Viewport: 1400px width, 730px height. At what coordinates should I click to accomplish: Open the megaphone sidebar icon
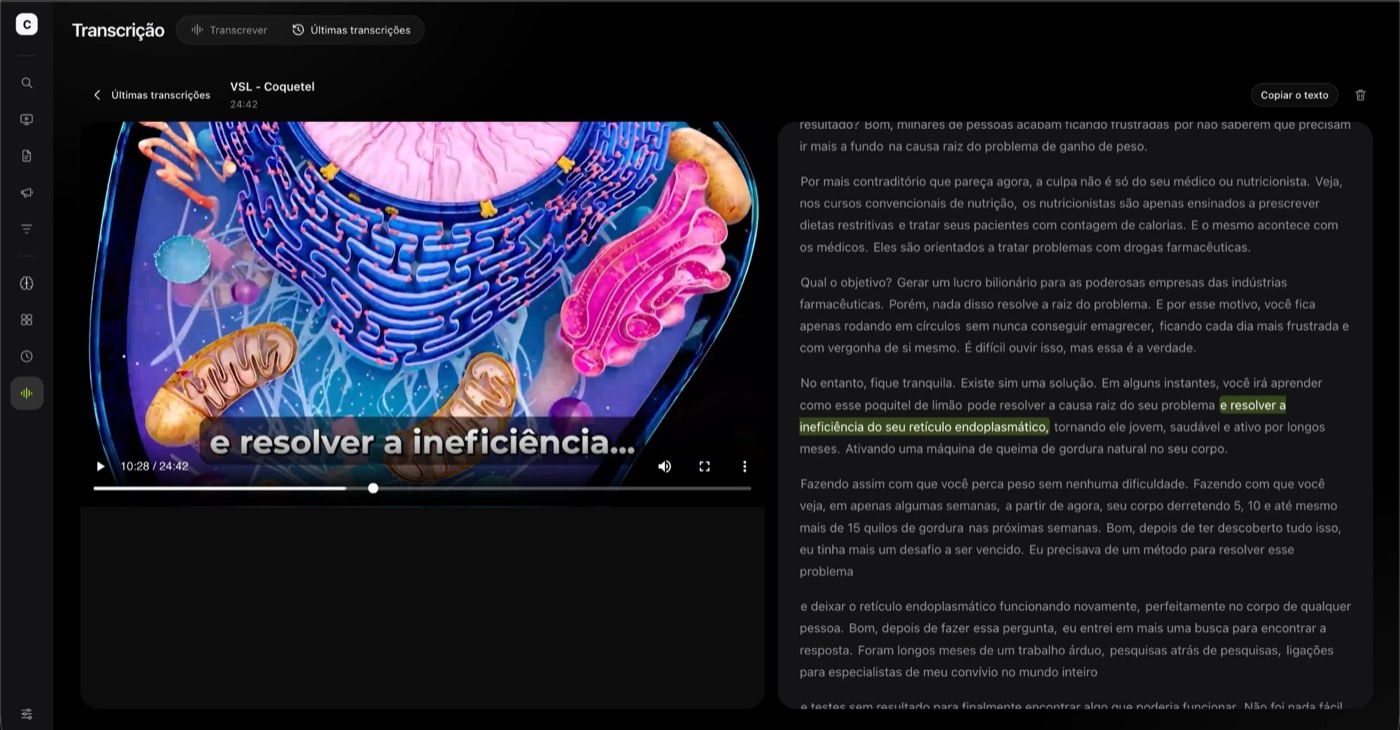[x=27, y=192]
